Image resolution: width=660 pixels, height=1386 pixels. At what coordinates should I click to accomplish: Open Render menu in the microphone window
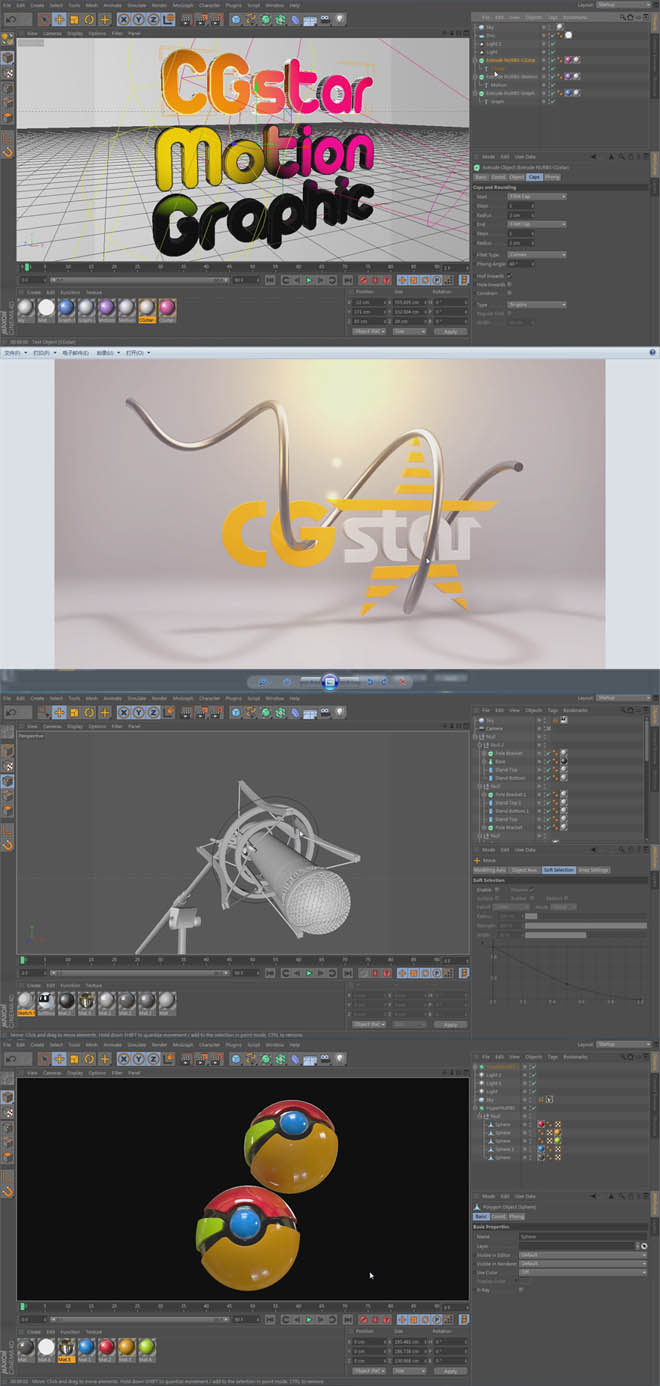159,697
